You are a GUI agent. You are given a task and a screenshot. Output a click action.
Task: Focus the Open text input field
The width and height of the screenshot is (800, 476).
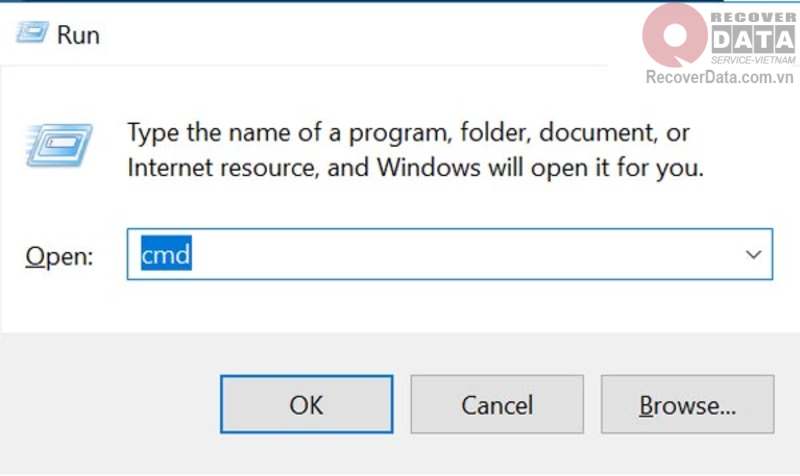click(440, 255)
